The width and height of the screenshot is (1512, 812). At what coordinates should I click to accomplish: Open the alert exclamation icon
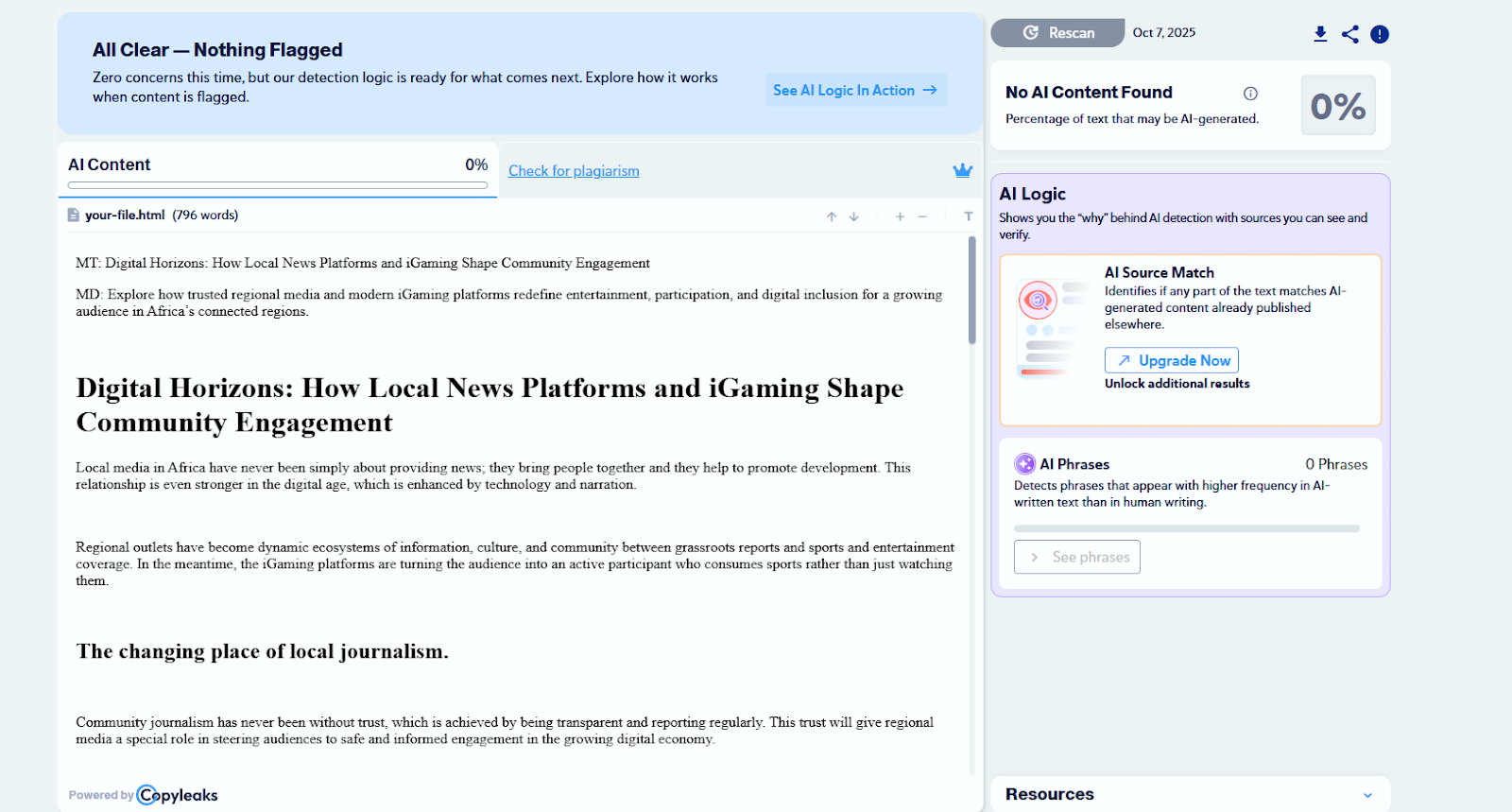[x=1380, y=34]
